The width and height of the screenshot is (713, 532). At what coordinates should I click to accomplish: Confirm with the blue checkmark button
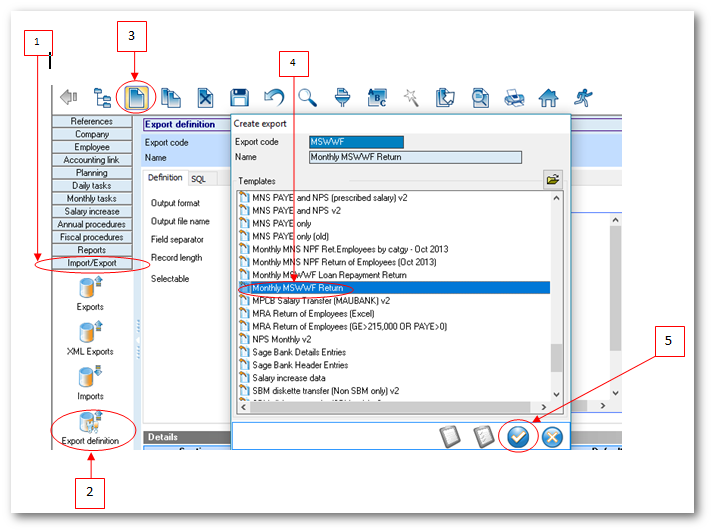click(517, 437)
